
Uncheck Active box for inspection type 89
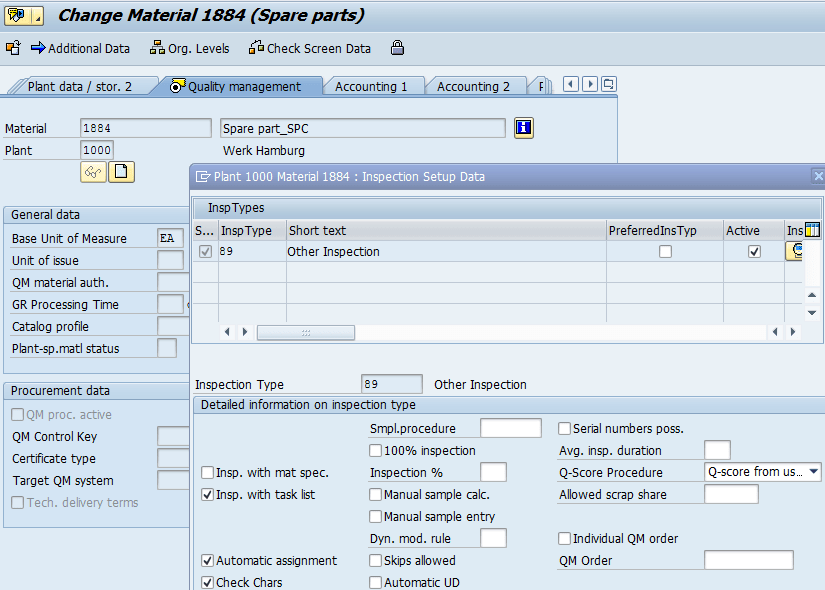click(754, 252)
